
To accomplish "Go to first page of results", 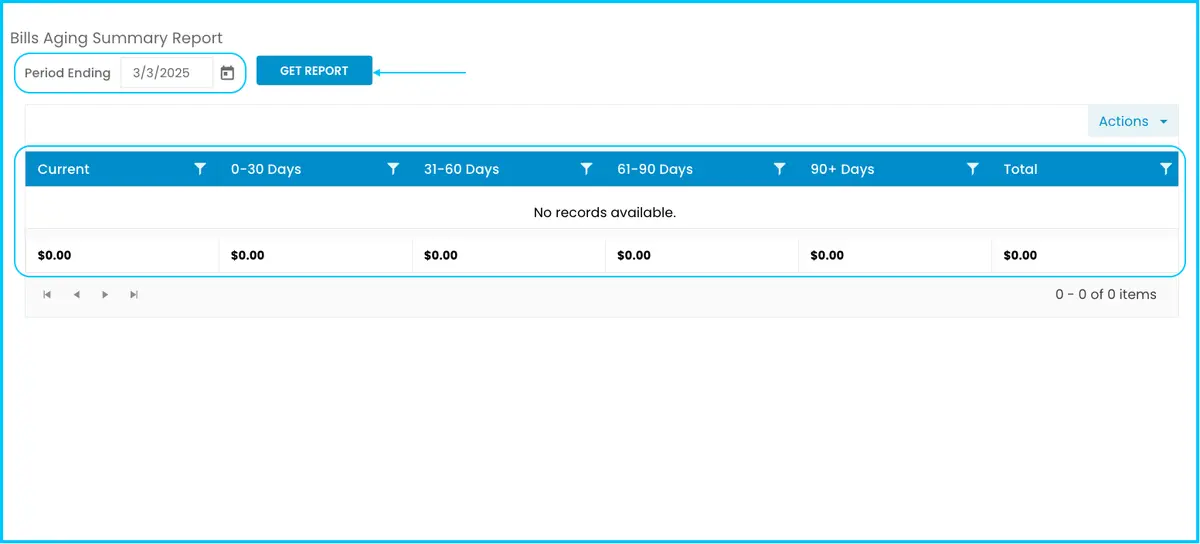I will (x=47, y=295).
